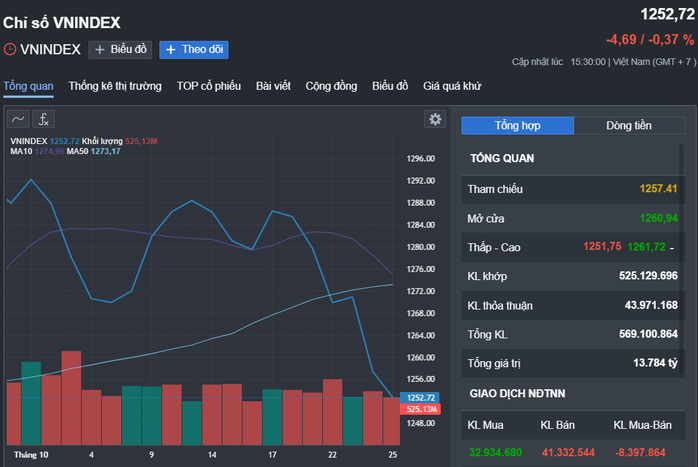Click the change -4,69 / -0,37 % text
The width and height of the screenshot is (698, 467).
point(650,40)
